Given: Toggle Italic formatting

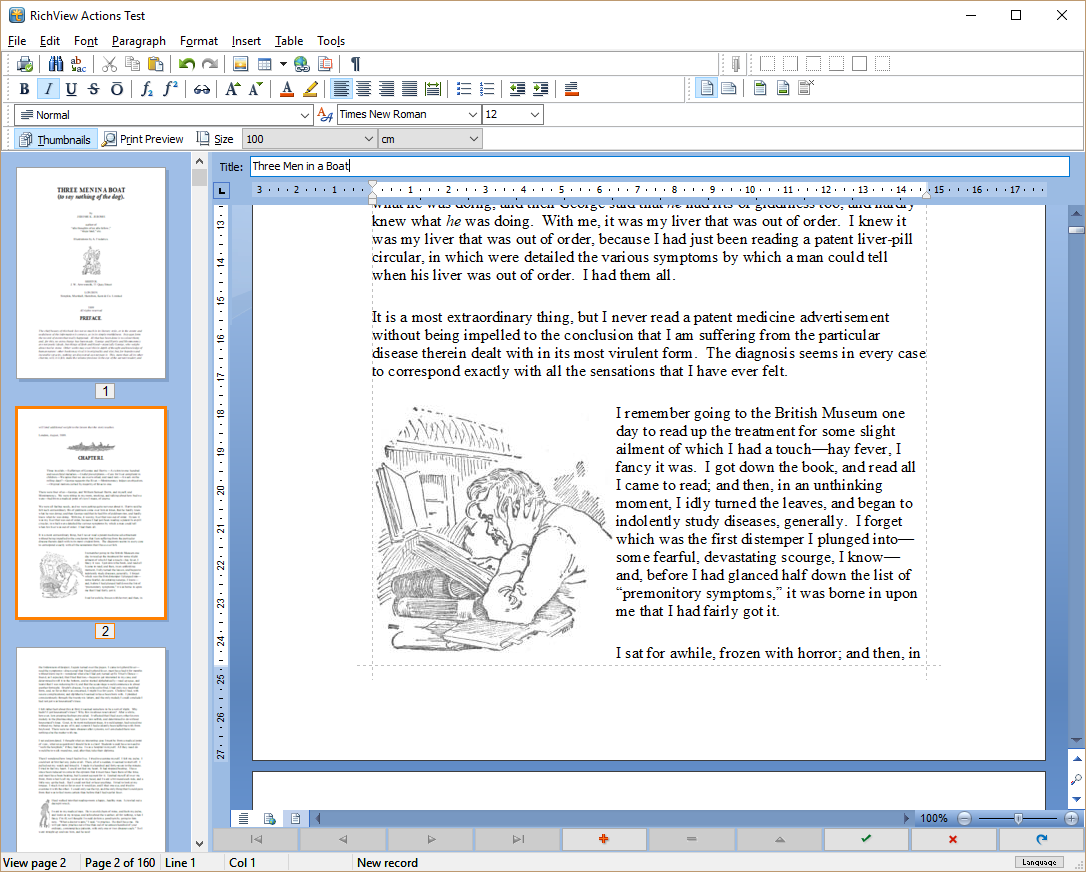Looking at the screenshot, I should [48, 89].
